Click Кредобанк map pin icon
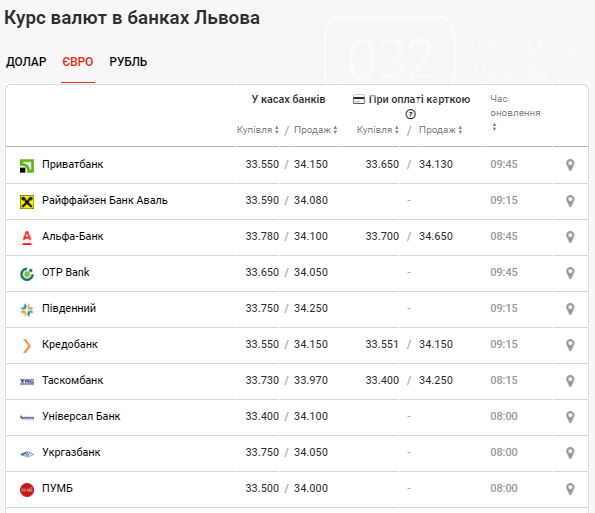 (x=570, y=345)
